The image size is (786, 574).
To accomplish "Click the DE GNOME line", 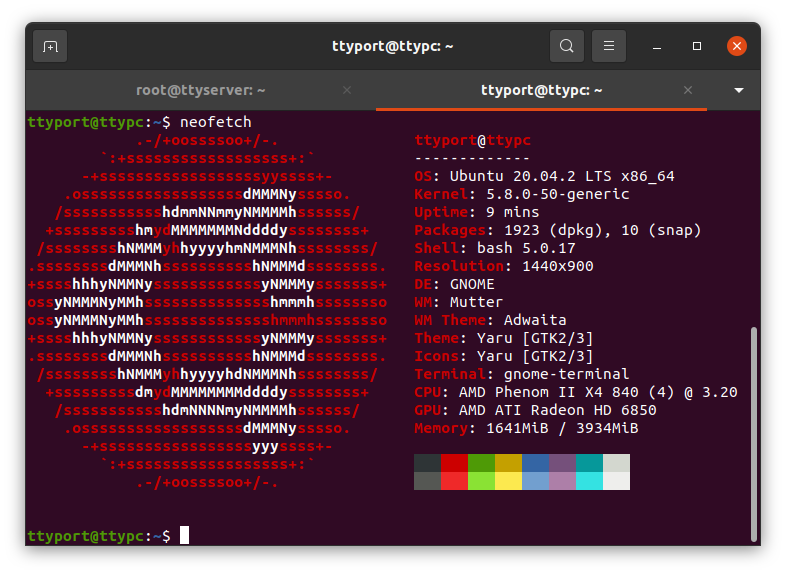I will click(454, 284).
